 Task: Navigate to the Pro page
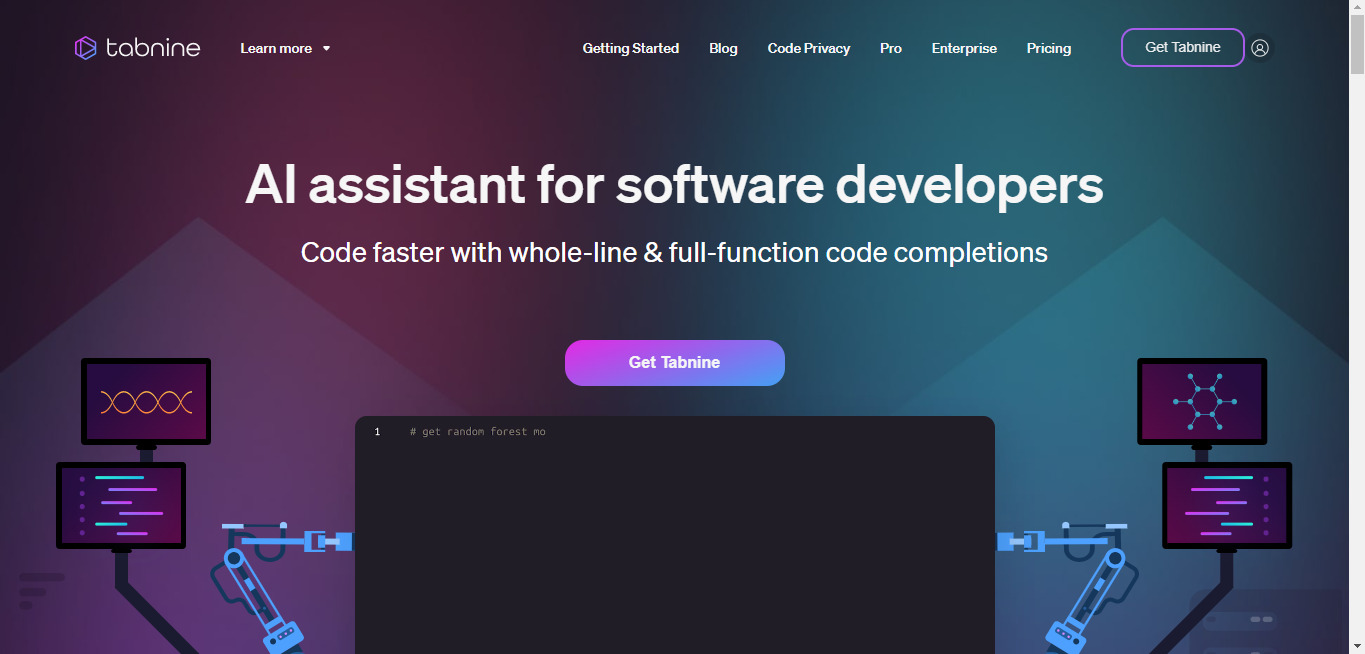[x=891, y=48]
